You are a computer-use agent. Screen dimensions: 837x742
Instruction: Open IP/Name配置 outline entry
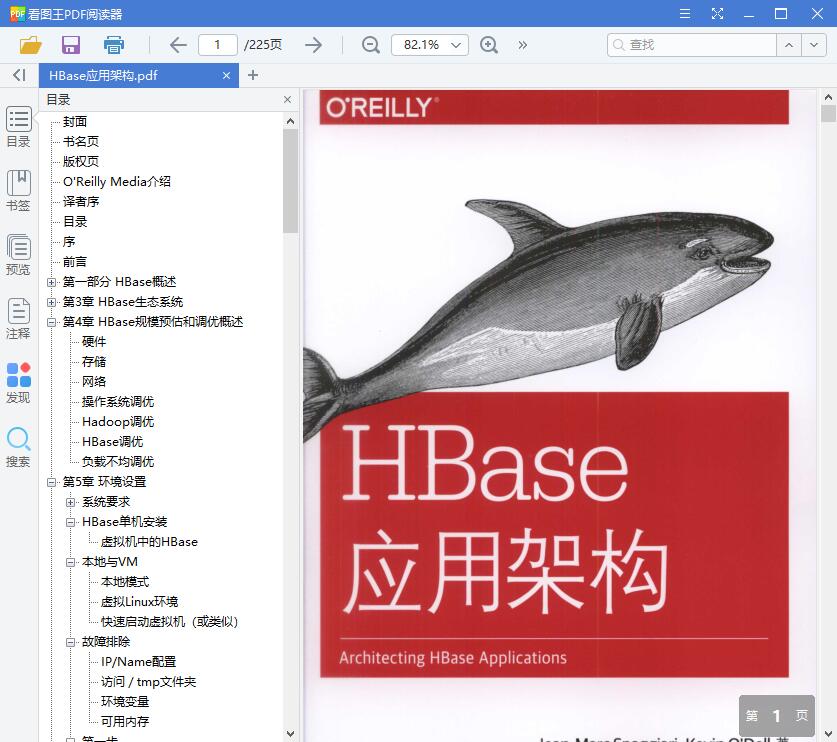[138, 662]
